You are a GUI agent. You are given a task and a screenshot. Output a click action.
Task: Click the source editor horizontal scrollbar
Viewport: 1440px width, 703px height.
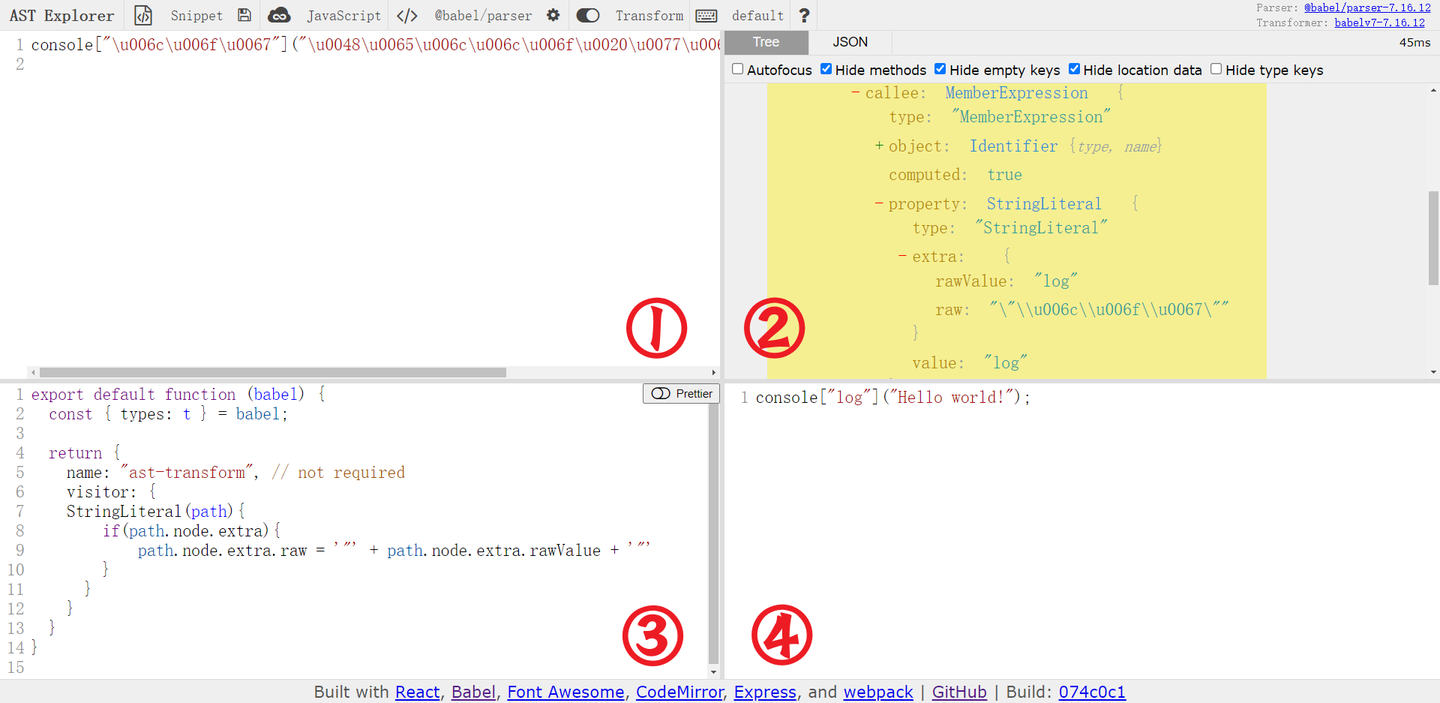(x=272, y=372)
